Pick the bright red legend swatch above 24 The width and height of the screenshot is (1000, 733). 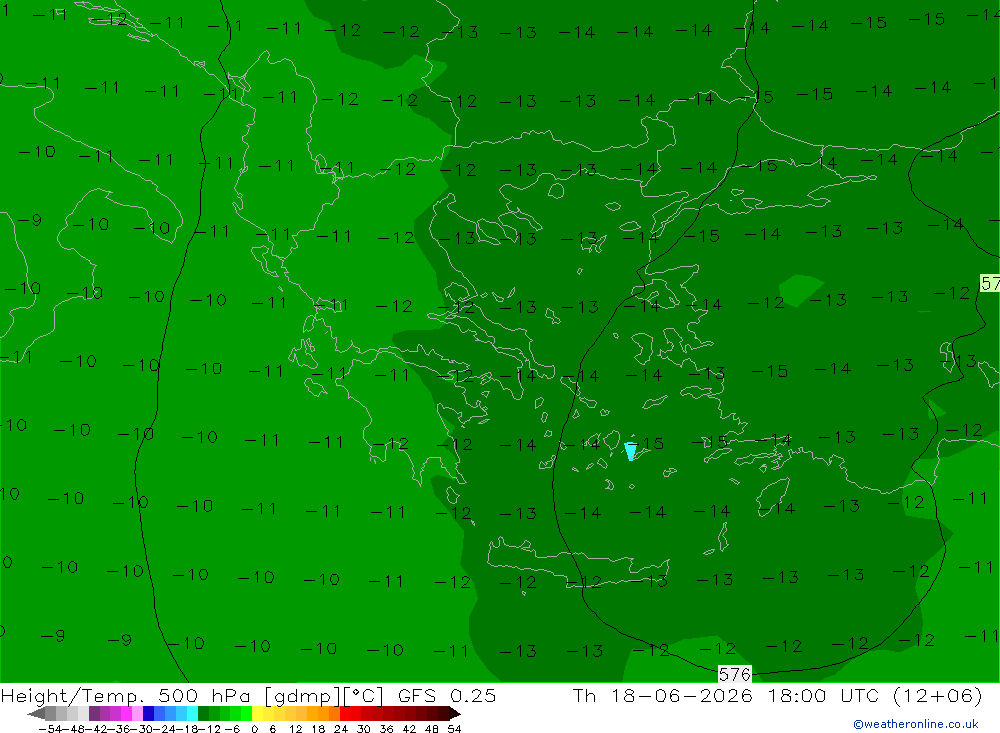pos(345,714)
